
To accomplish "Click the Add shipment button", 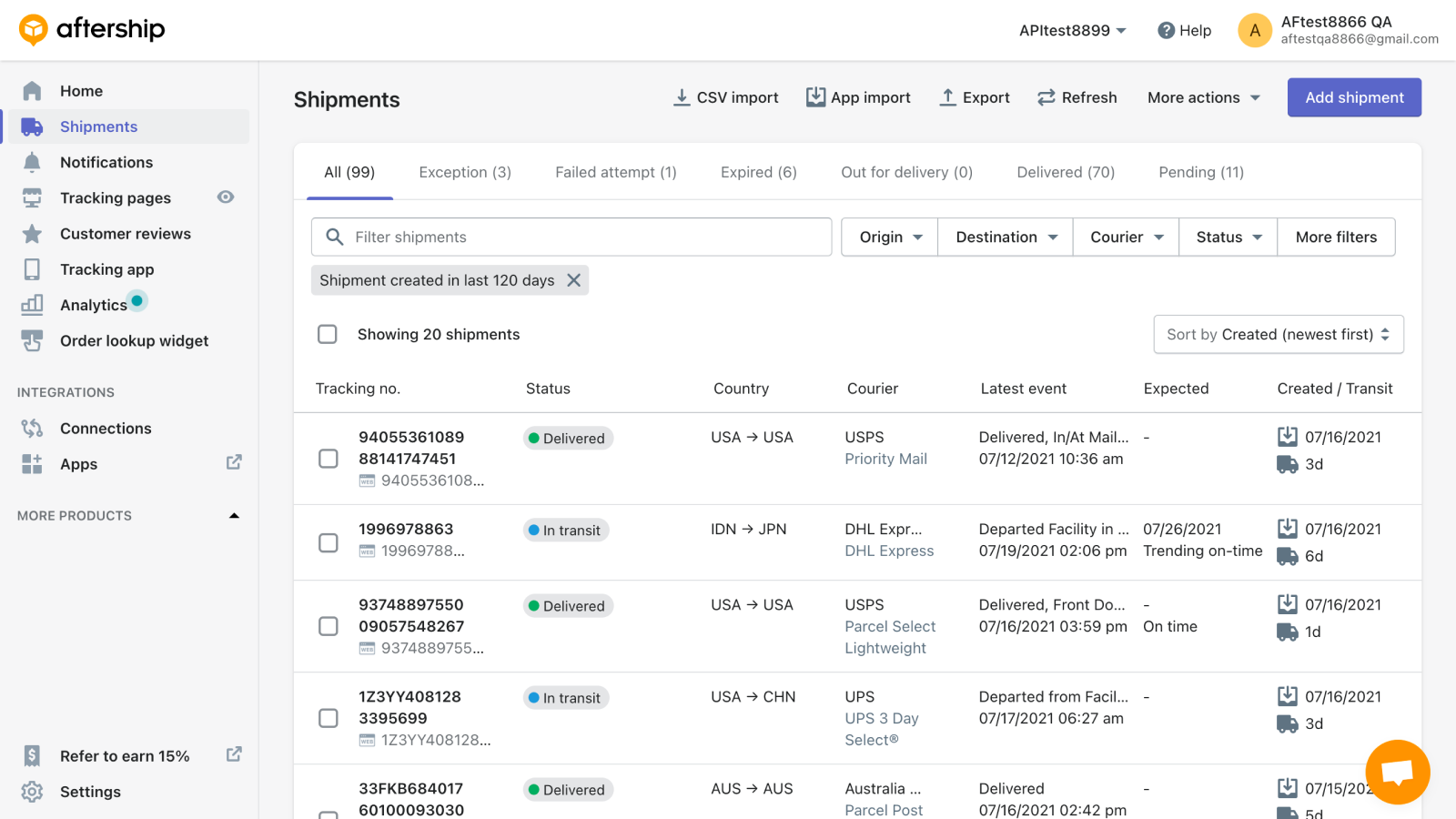I will click(x=1353, y=97).
